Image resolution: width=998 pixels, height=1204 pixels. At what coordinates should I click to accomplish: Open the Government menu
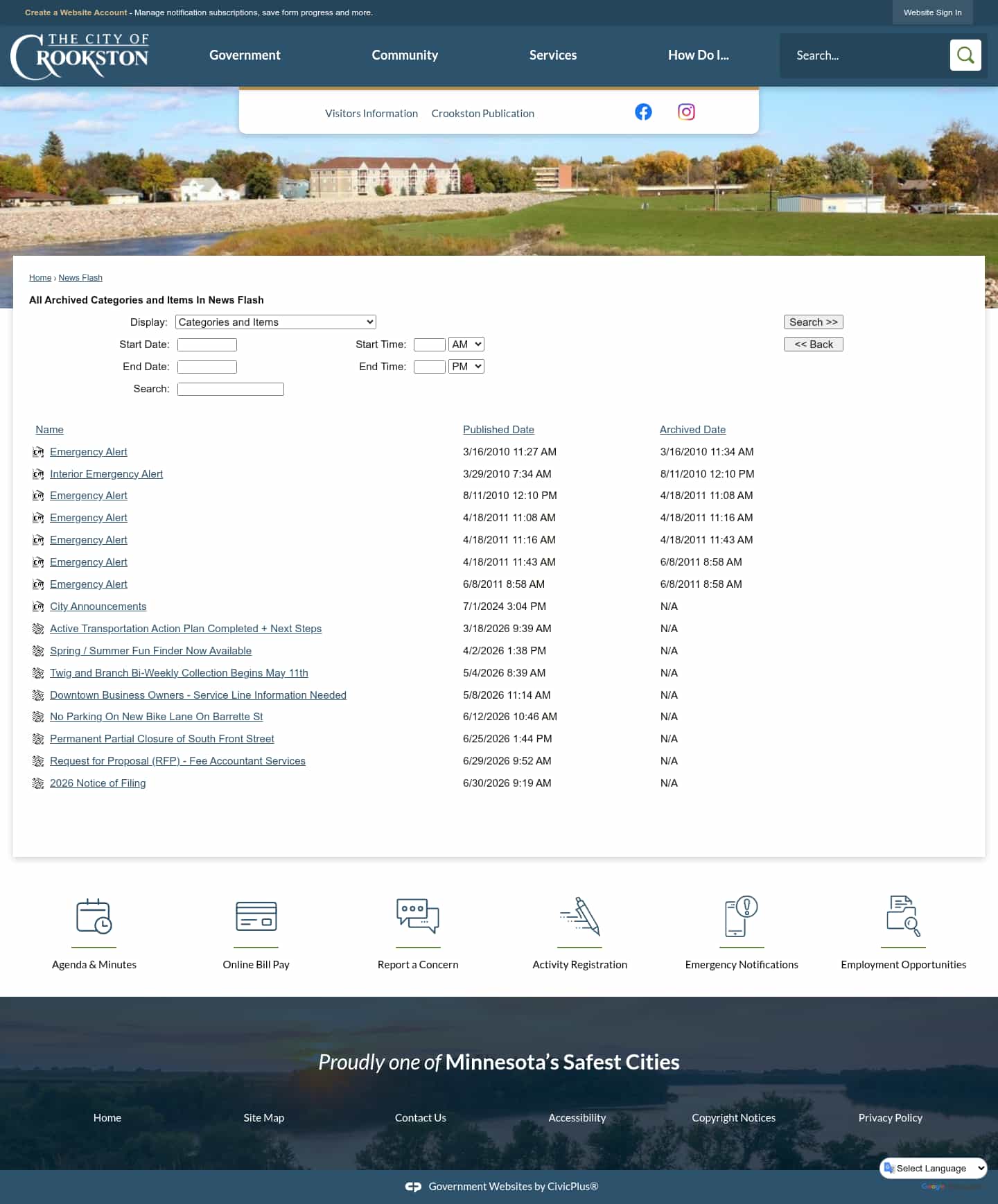point(245,55)
